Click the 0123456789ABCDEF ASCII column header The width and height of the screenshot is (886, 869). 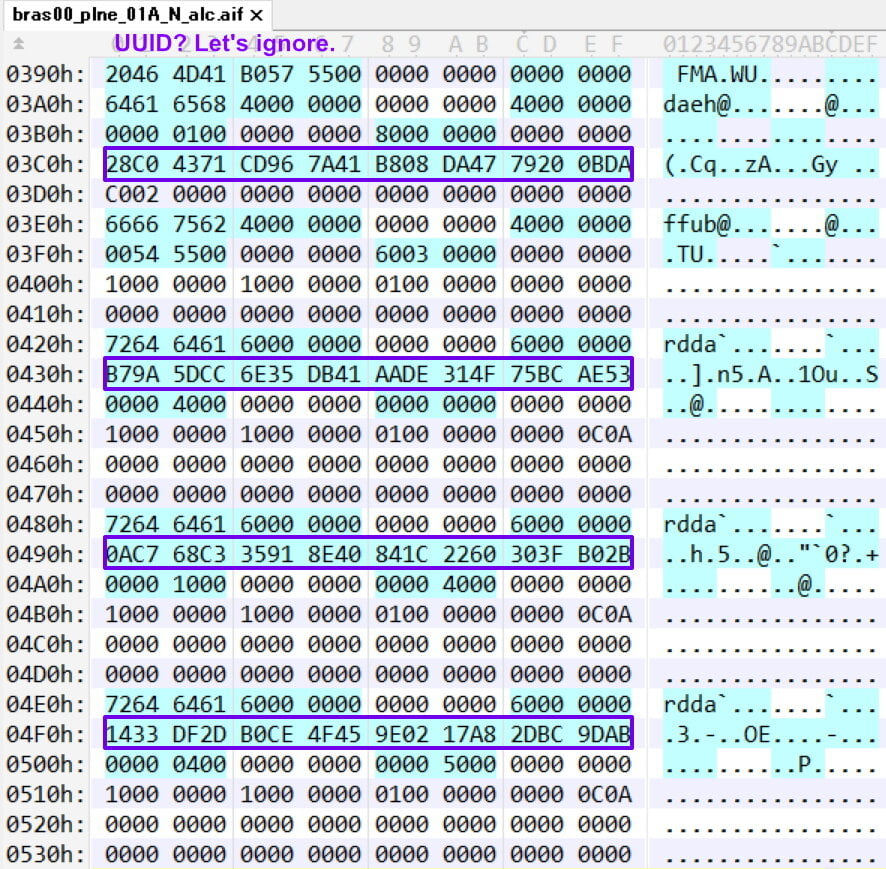coord(770,44)
